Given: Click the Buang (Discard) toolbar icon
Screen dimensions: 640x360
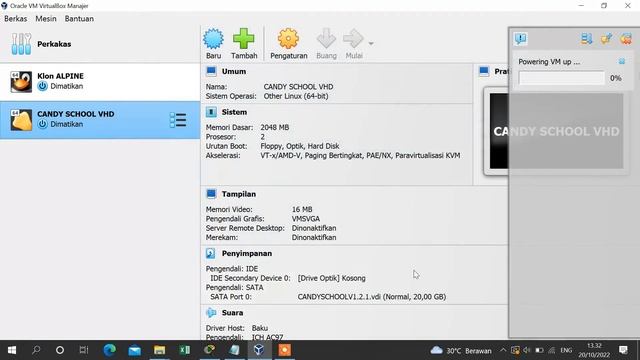Looking at the screenshot, I should coord(326,39).
